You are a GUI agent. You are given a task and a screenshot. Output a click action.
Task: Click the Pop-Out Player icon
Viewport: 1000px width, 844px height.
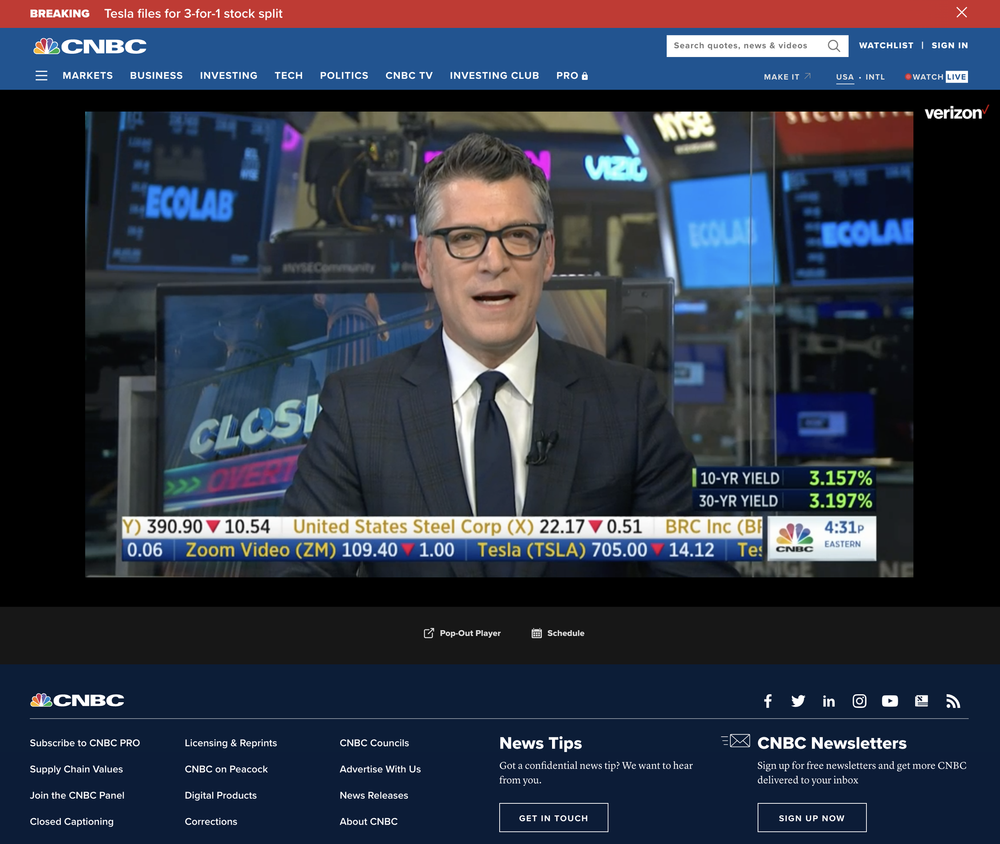coord(429,633)
